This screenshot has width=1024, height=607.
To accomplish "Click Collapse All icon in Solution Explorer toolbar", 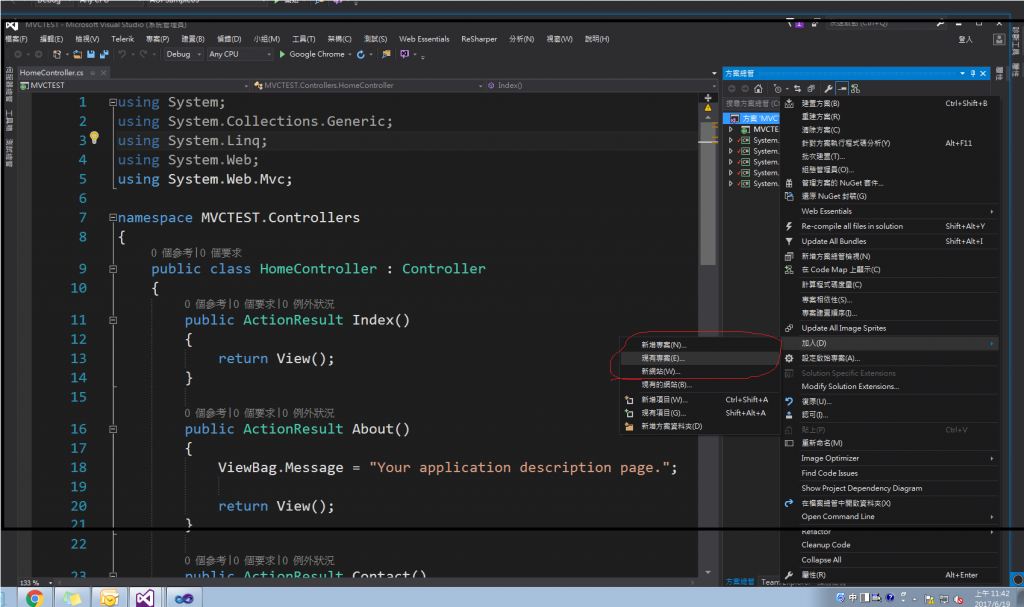I will 811,89.
